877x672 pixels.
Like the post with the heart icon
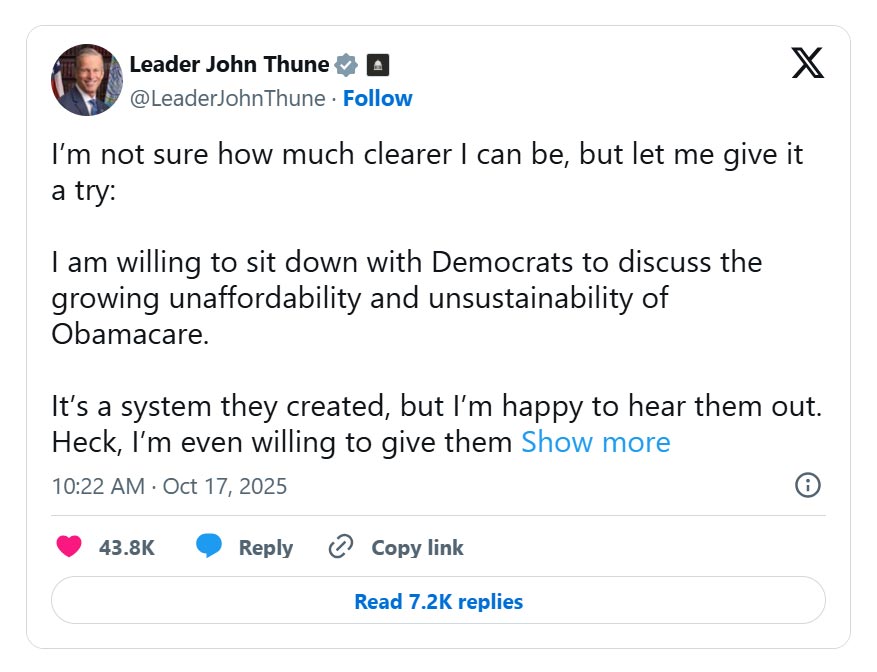[x=69, y=547]
